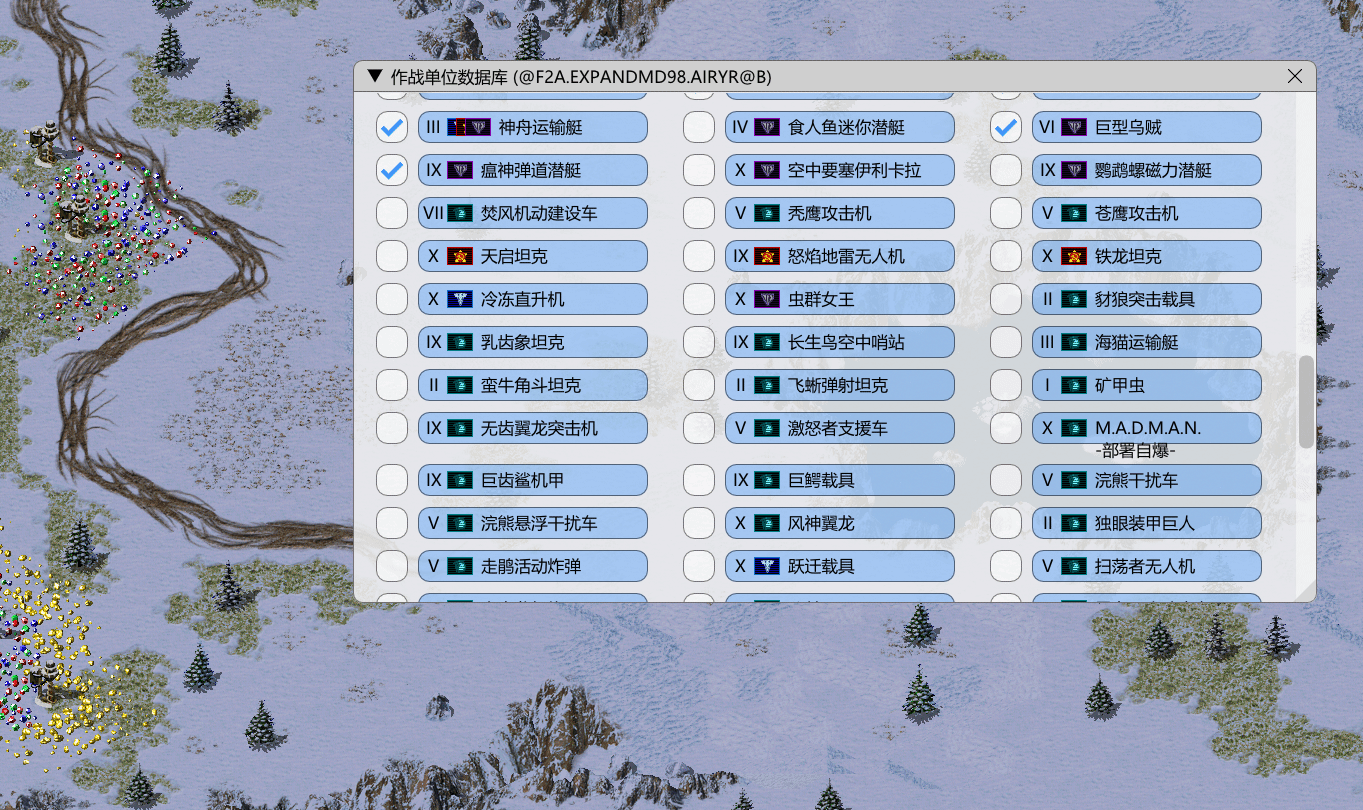
Task: Click the Soviet faction icon beside 天启坦克
Action: [460, 256]
